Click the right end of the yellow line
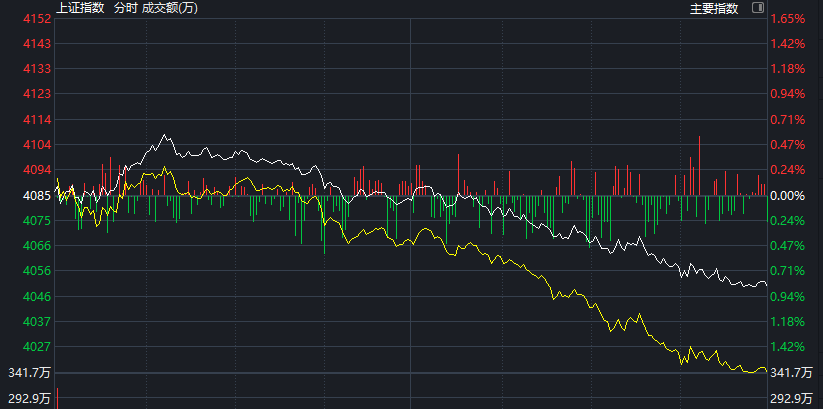823x409 pixels. tap(766, 371)
